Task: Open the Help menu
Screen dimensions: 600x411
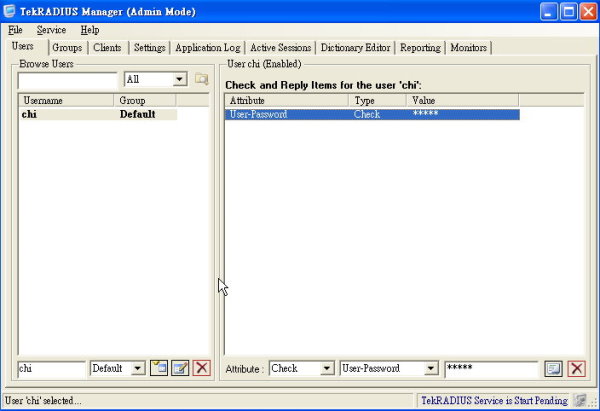Action: (x=90, y=30)
